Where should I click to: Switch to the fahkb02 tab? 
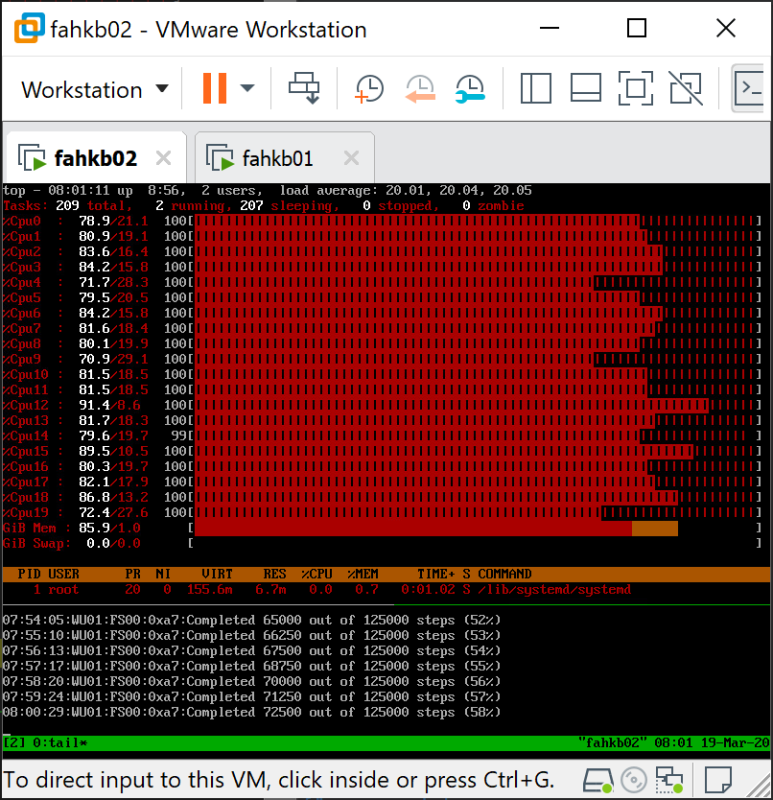pos(96,158)
